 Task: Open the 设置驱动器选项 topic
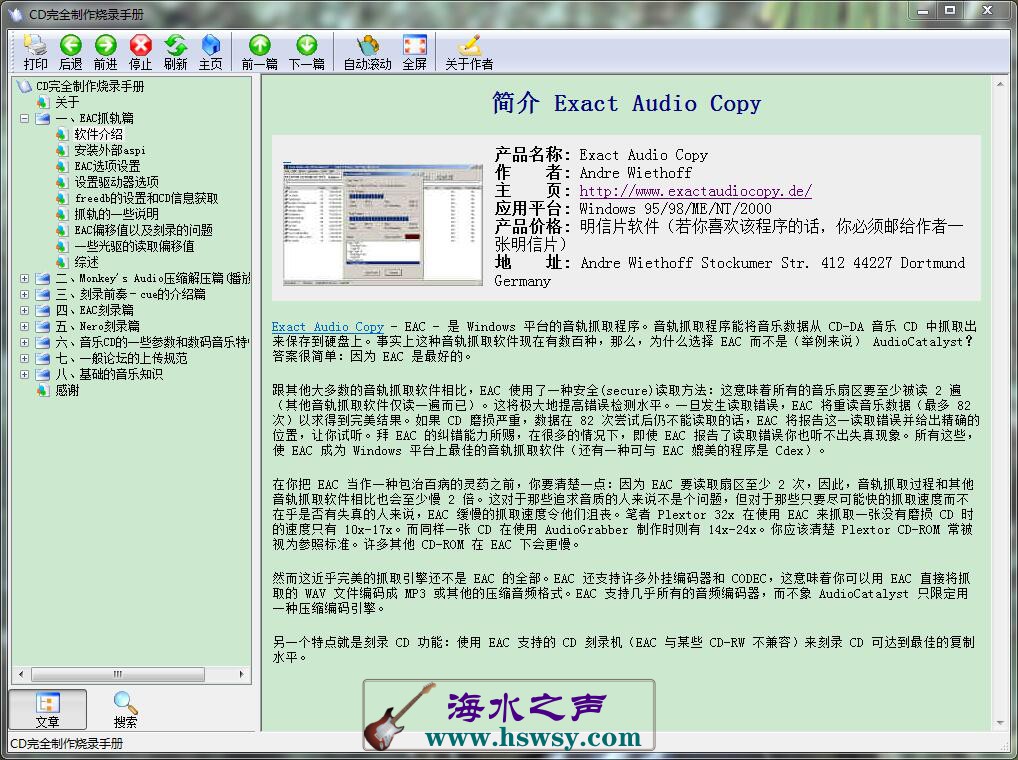pyautogui.click(x=116, y=182)
